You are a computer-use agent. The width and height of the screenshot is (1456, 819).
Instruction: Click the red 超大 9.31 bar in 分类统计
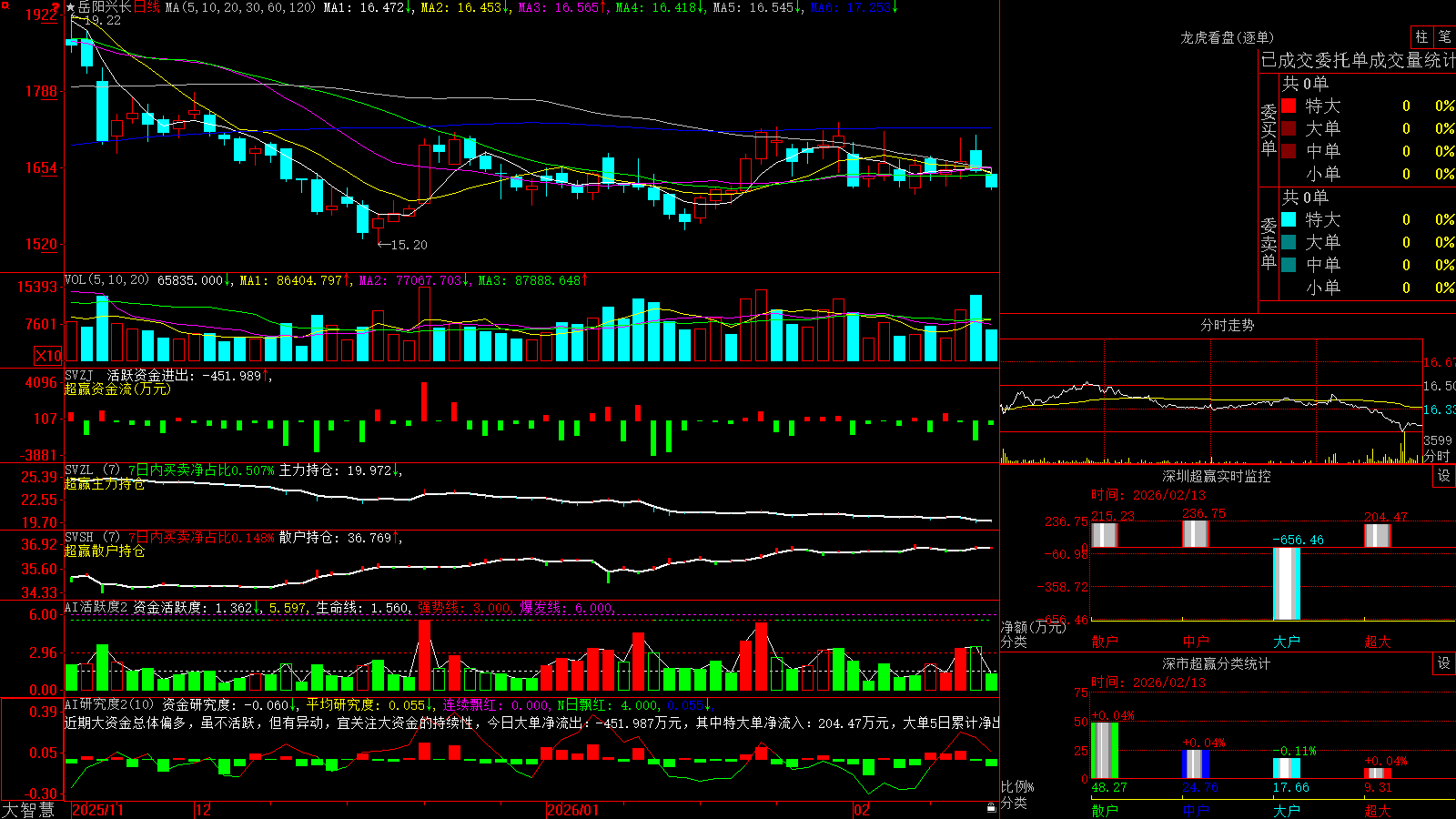(x=1378, y=773)
